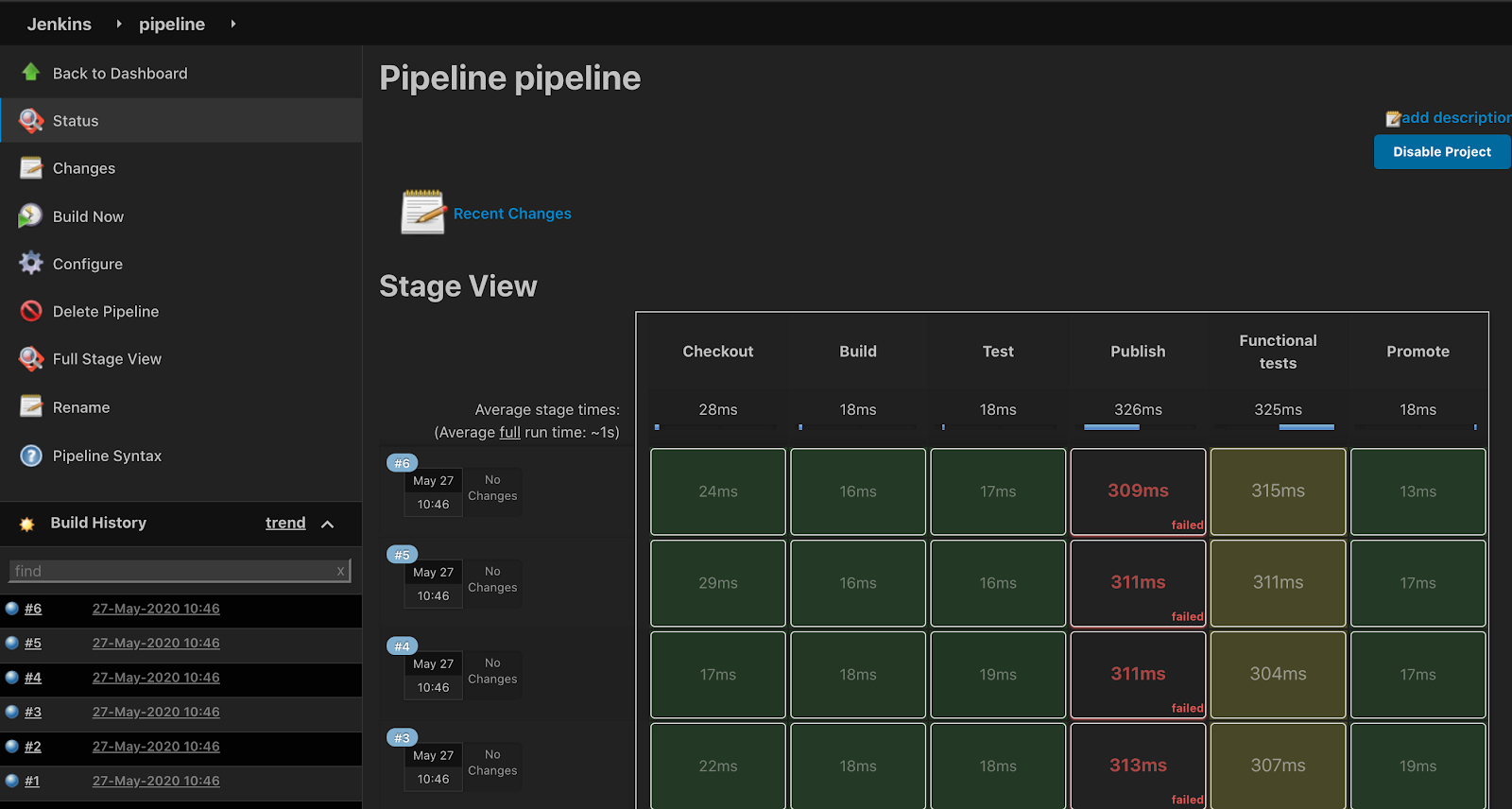
Task: Click the #4 badge in Stage View
Action: 403,646
